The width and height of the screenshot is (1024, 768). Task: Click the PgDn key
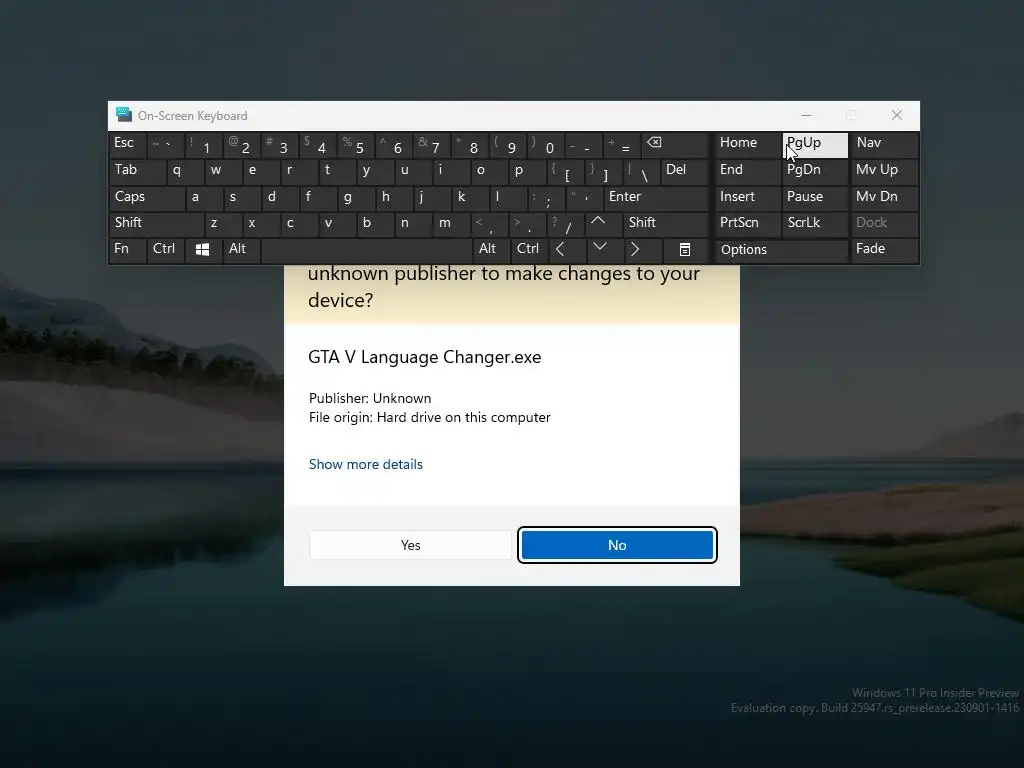pos(815,170)
